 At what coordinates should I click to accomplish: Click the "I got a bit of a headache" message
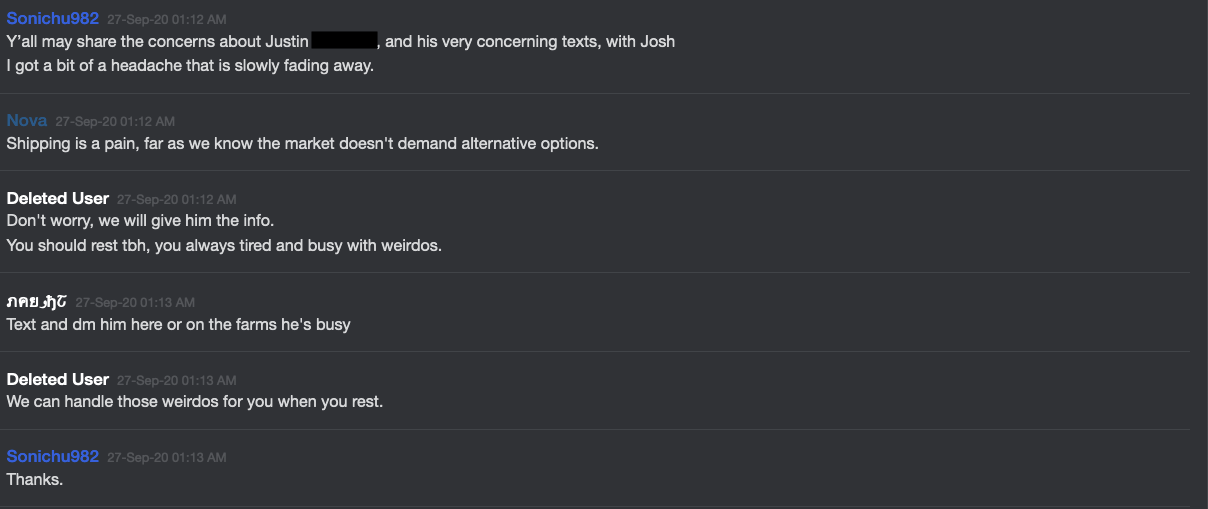pos(190,66)
